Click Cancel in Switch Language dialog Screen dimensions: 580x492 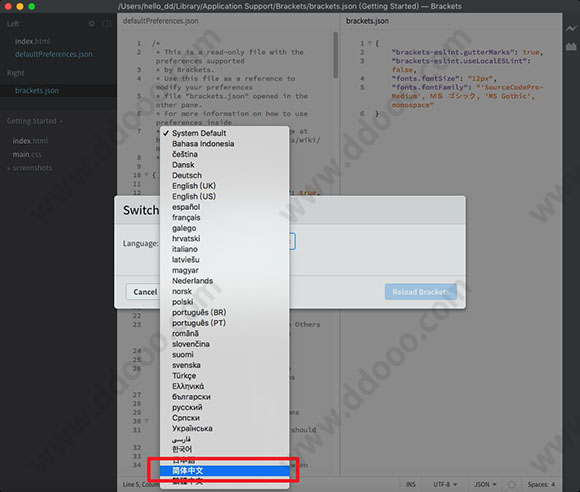[145, 292]
